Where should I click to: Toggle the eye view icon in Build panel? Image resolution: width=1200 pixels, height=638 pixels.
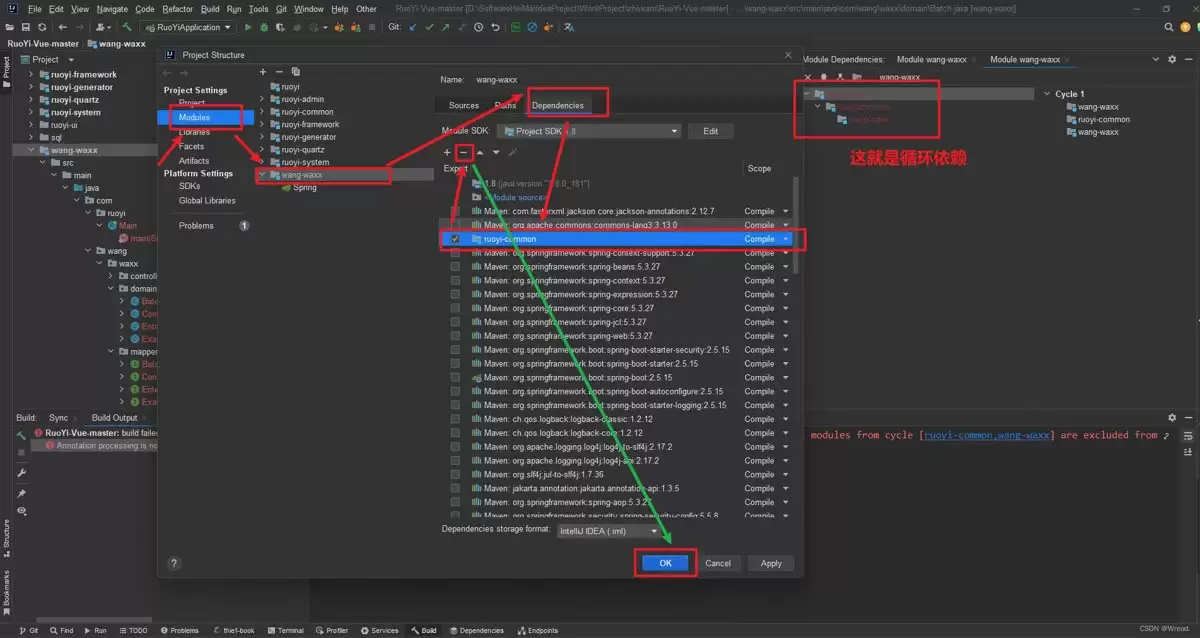[21, 510]
